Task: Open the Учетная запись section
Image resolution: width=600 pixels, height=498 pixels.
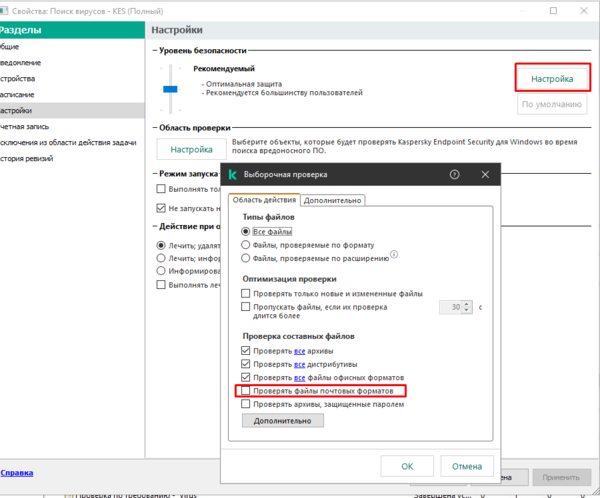Action: 72,127
